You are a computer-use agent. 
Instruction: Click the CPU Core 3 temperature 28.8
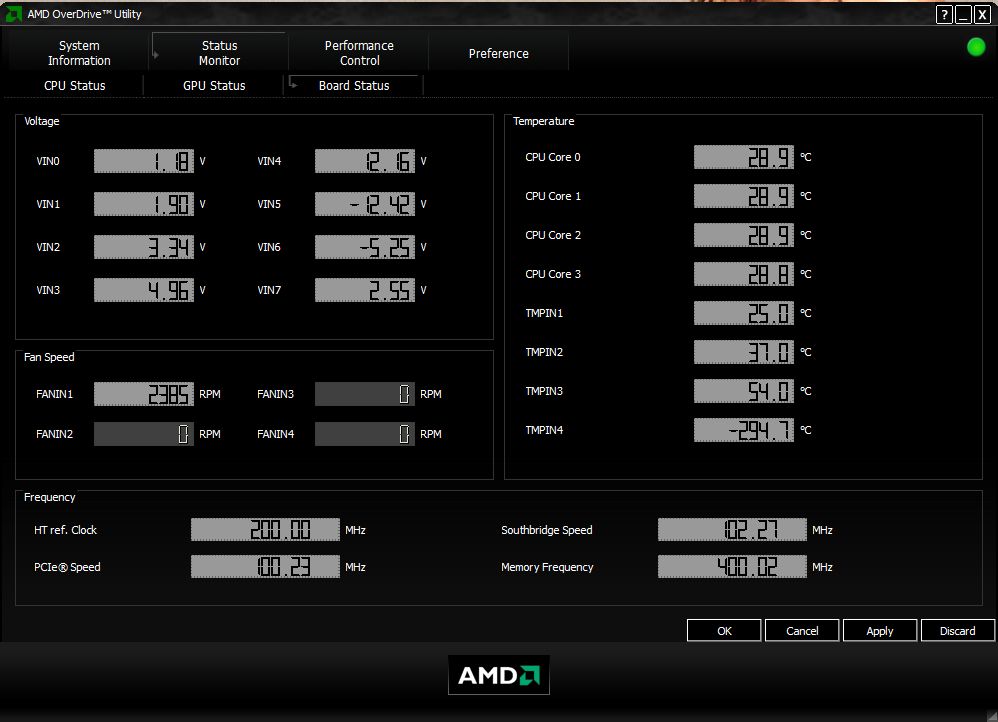click(x=743, y=274)
